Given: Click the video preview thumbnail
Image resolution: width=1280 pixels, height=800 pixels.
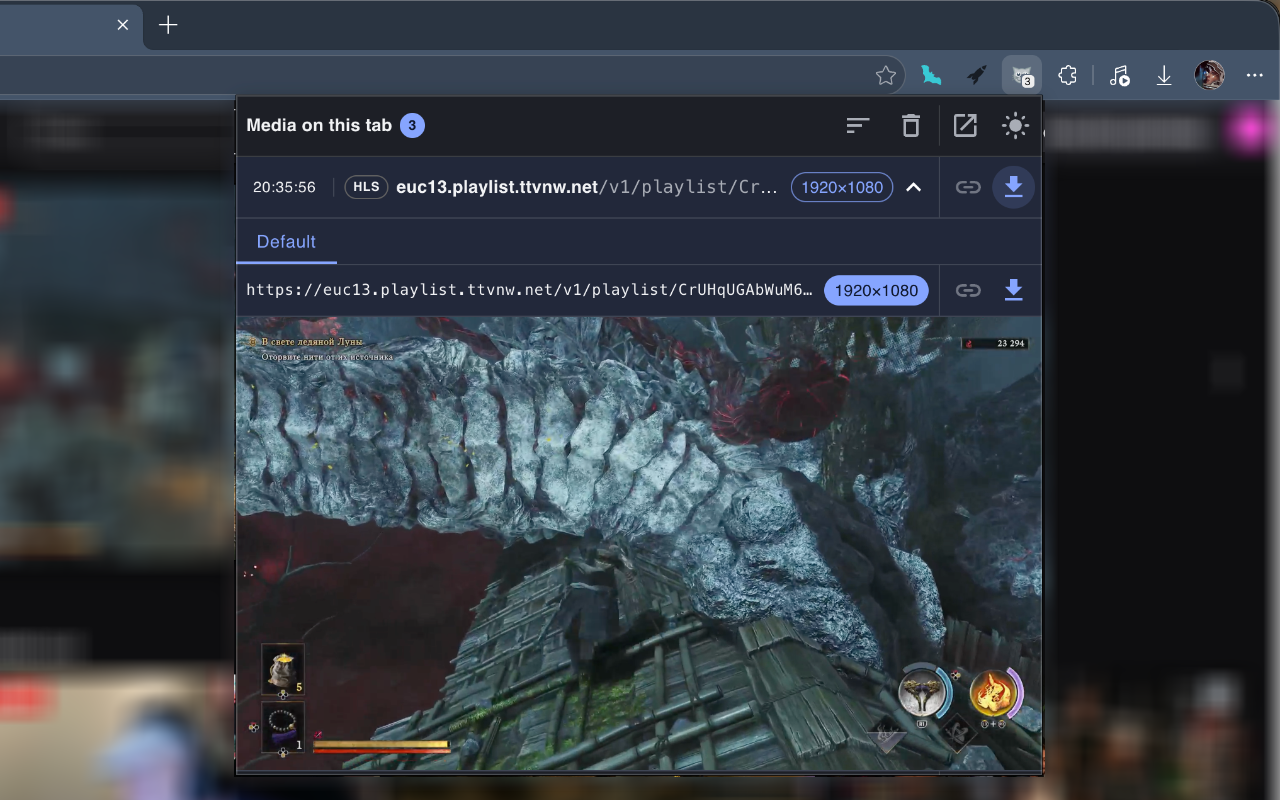Looking at the screenshot, I should 639,544.
